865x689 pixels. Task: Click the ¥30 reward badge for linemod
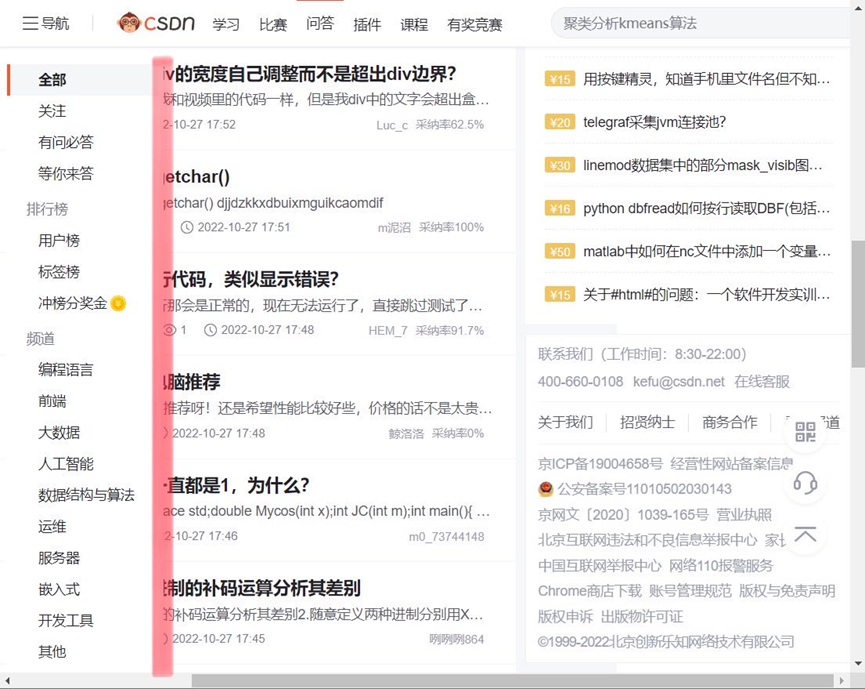pos(559,165)
